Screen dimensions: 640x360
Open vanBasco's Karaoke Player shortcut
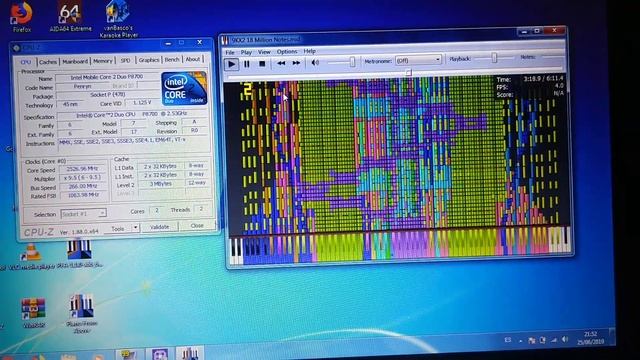click(x=118, y=19)
